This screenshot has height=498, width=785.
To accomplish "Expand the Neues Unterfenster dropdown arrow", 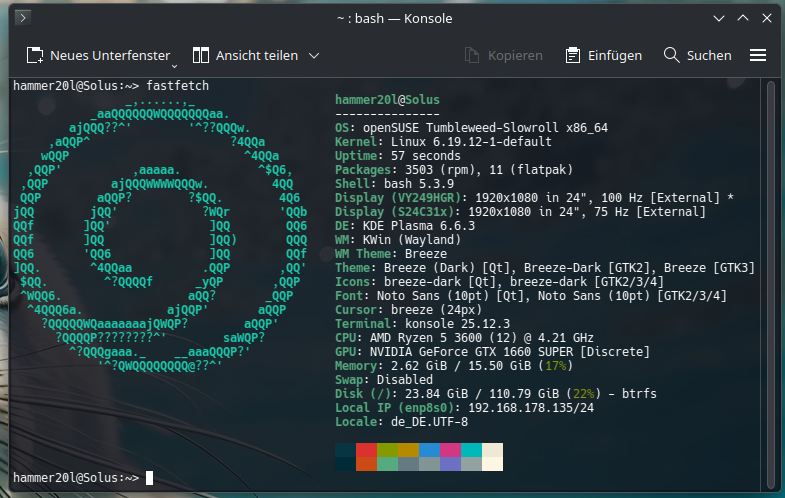I will 174,66.
